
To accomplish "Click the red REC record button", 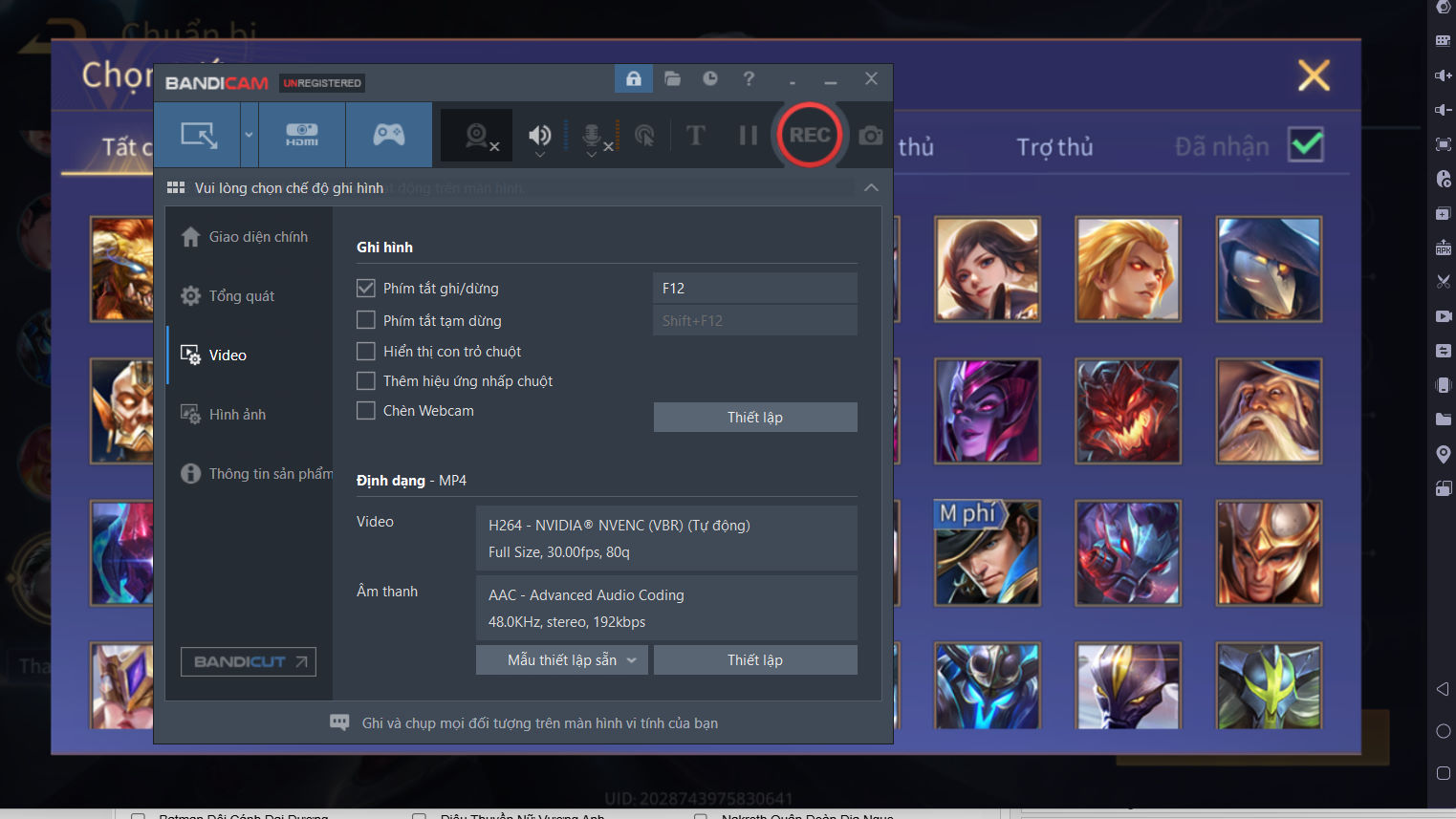I will (x=809, y=135).
